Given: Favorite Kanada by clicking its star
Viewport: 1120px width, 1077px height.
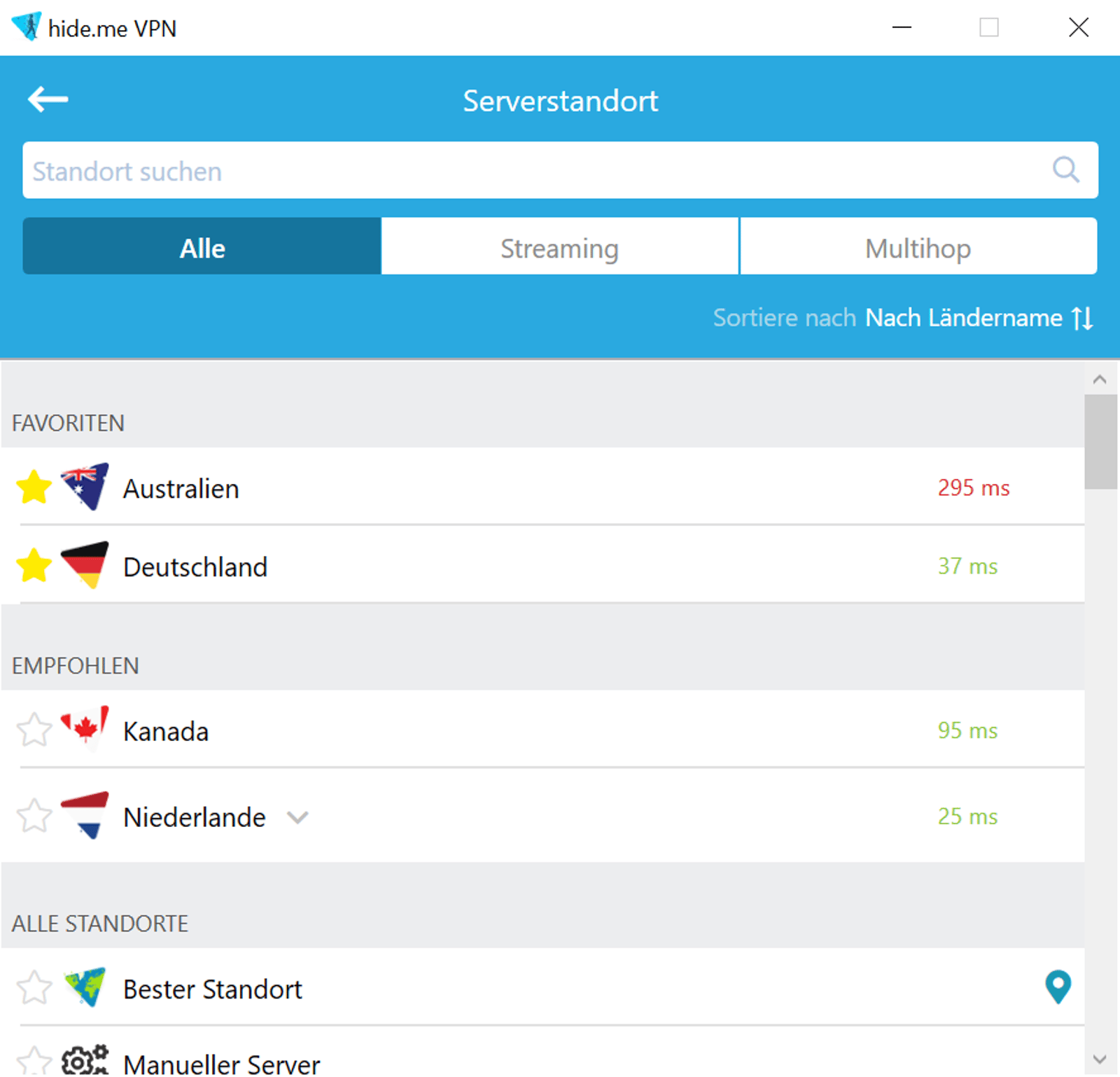Looking at the screenshot, I should (34, 730).
